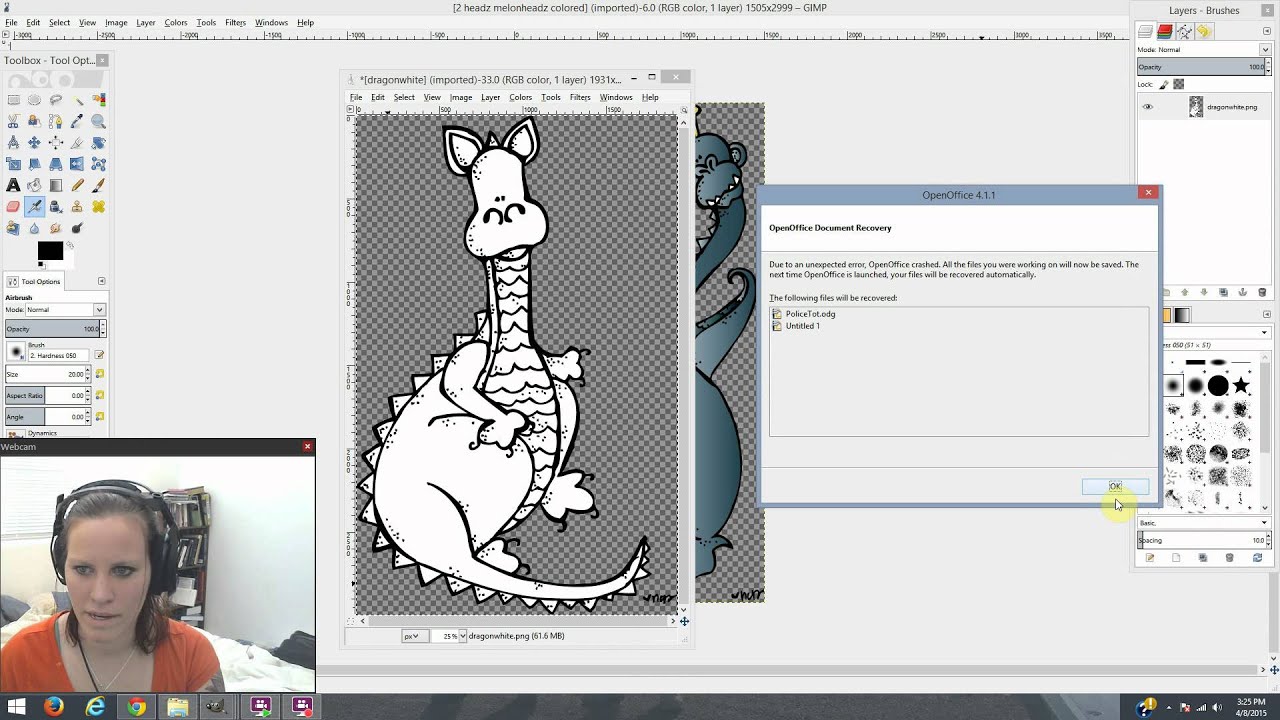The height and width of the screenshot is (720, 1280).
Task: Select the Smudge tool
Action: [56, 228]
